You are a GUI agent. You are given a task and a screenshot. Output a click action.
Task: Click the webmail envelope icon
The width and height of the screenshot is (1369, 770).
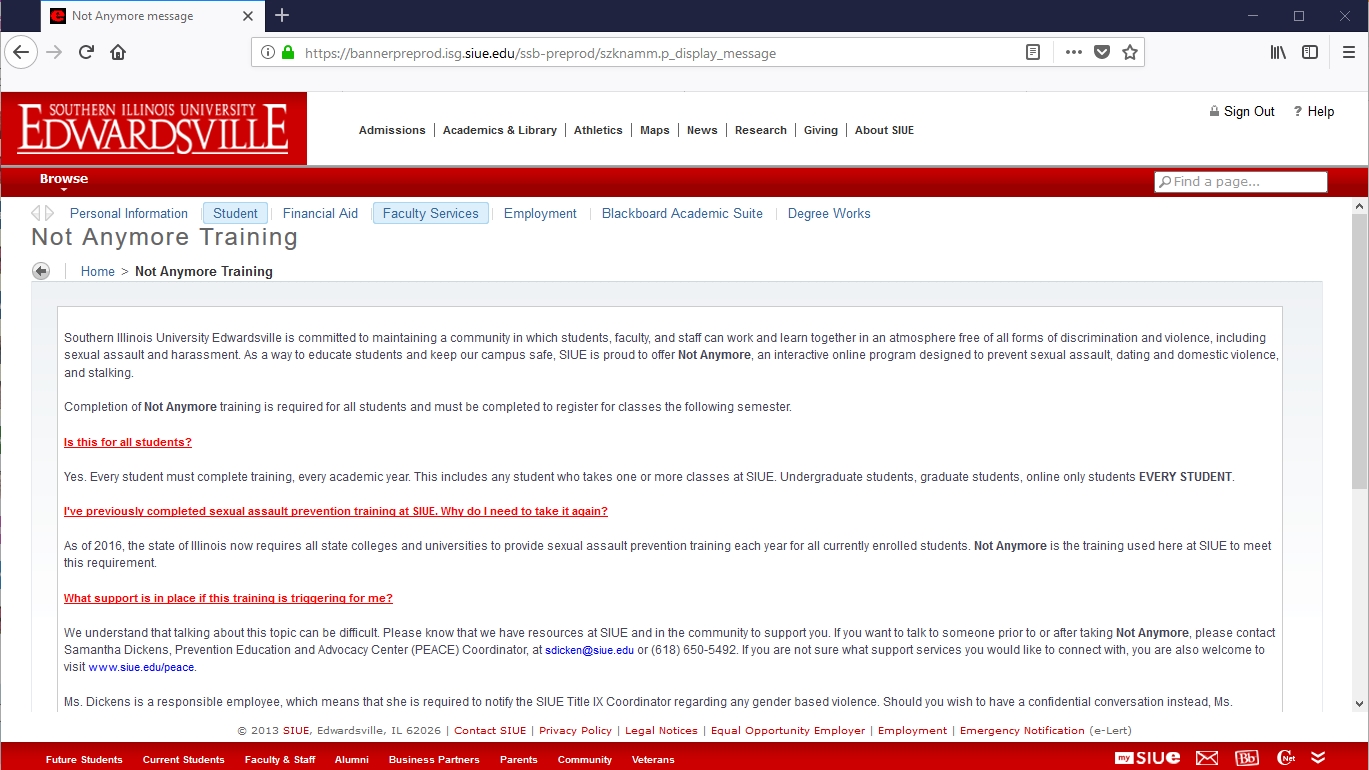click(1207, 758)
